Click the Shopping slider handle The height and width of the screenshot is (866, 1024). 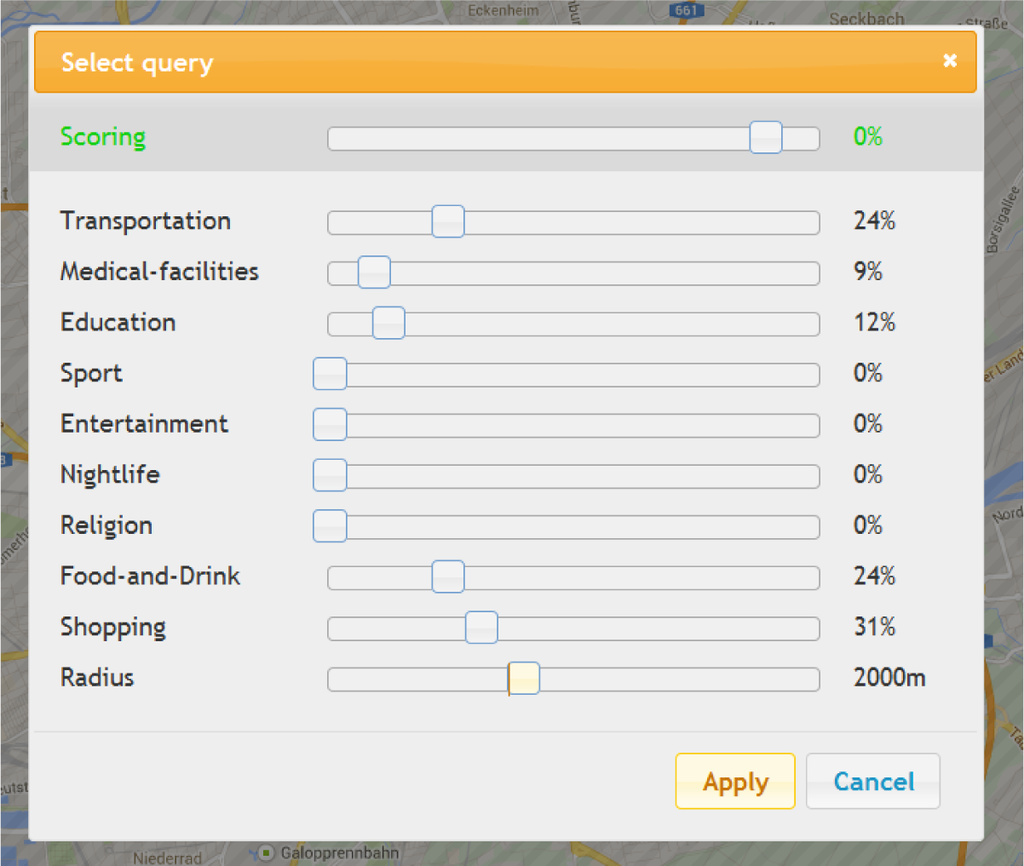click(482, 627)
